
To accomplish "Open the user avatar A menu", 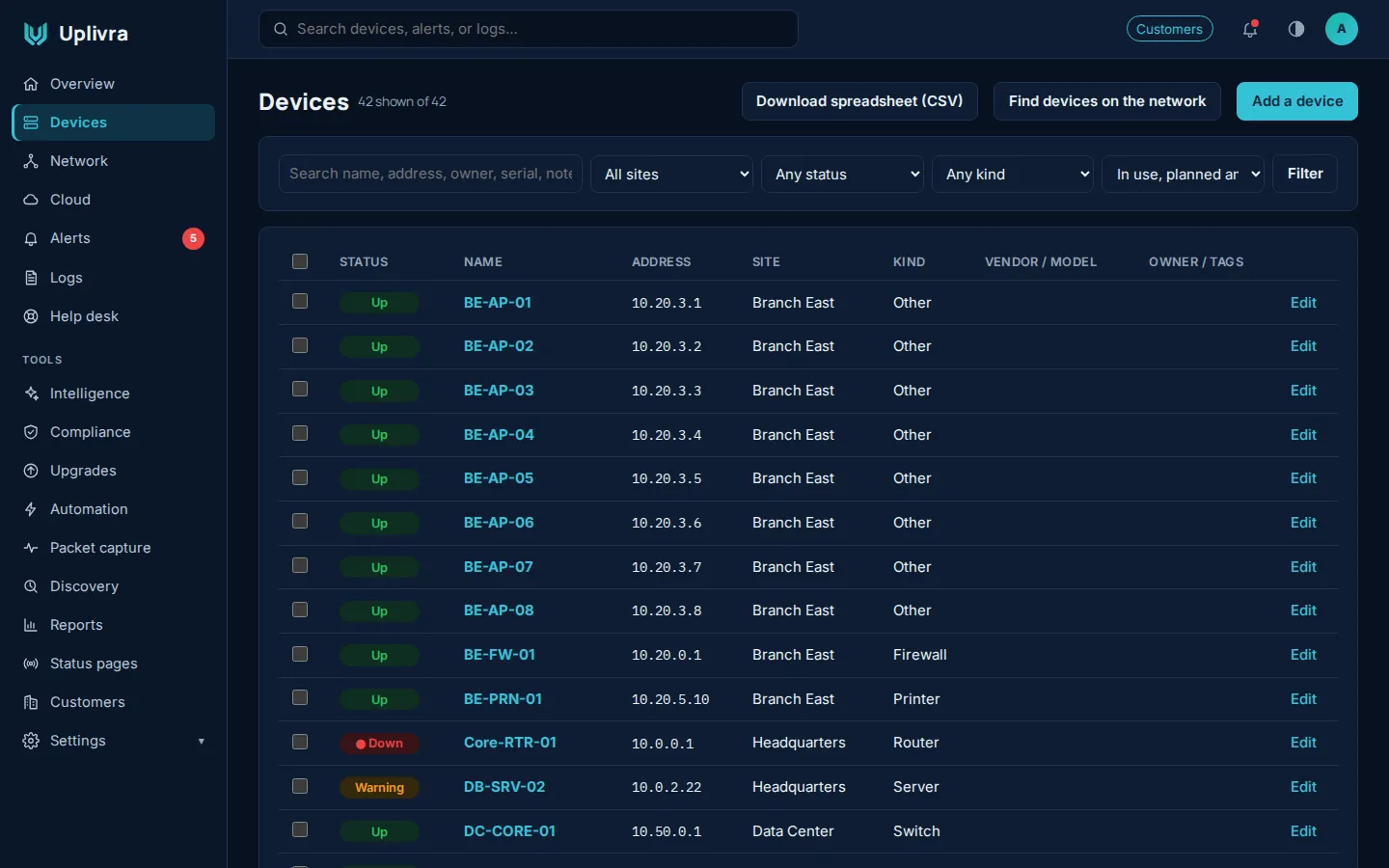I will click(x=1342, y=29).
